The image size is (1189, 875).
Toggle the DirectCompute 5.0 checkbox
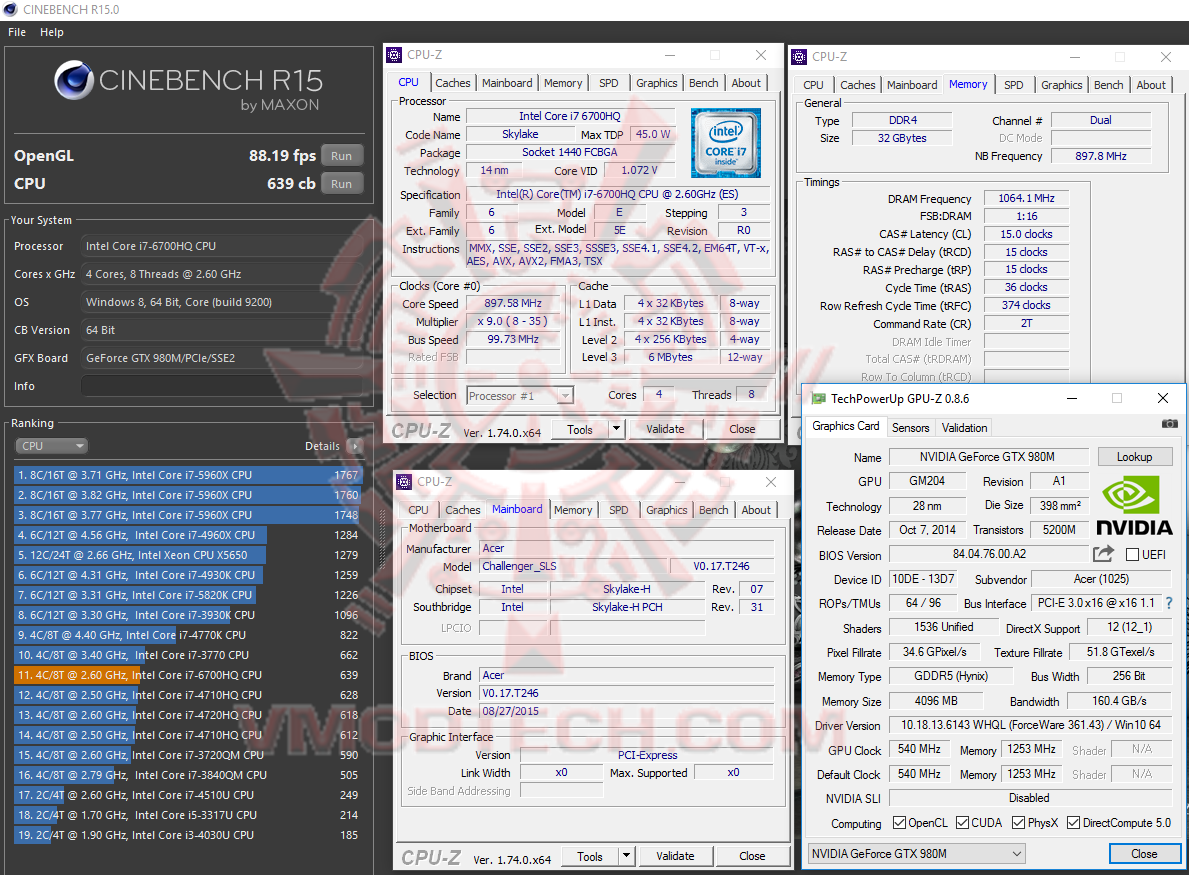1073,823
